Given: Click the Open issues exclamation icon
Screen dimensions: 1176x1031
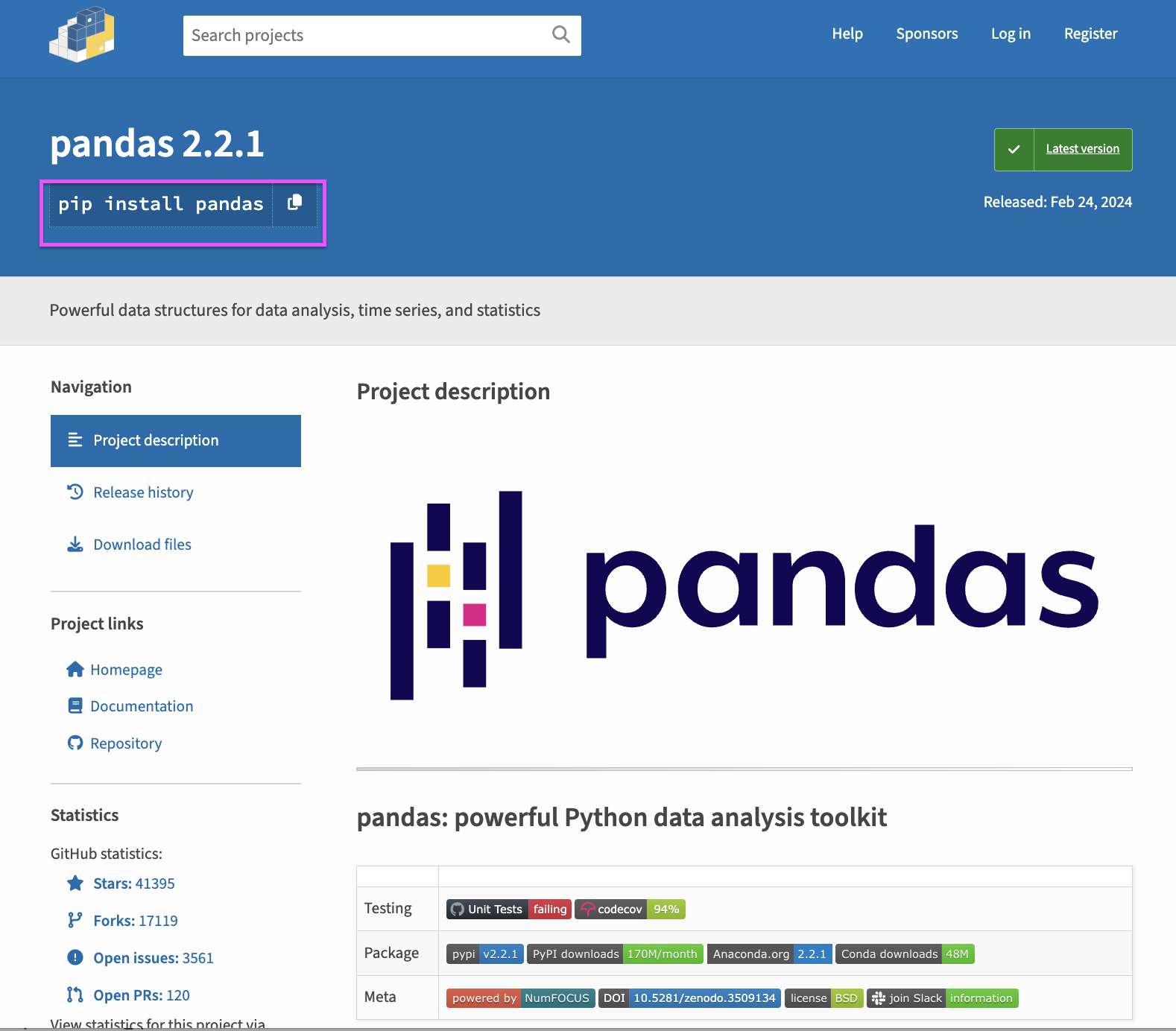Looking at the screenshot, I should [x=75, y=957].
